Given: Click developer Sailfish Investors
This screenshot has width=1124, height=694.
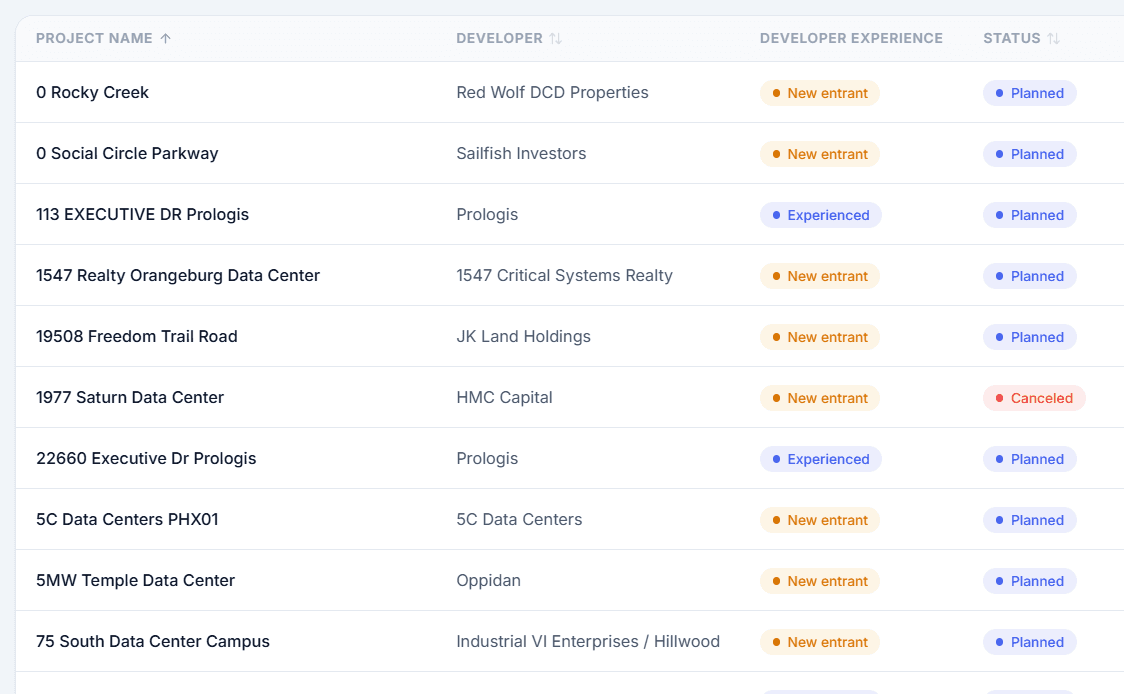Looking at the screenshot, I should tap(521, 153).
